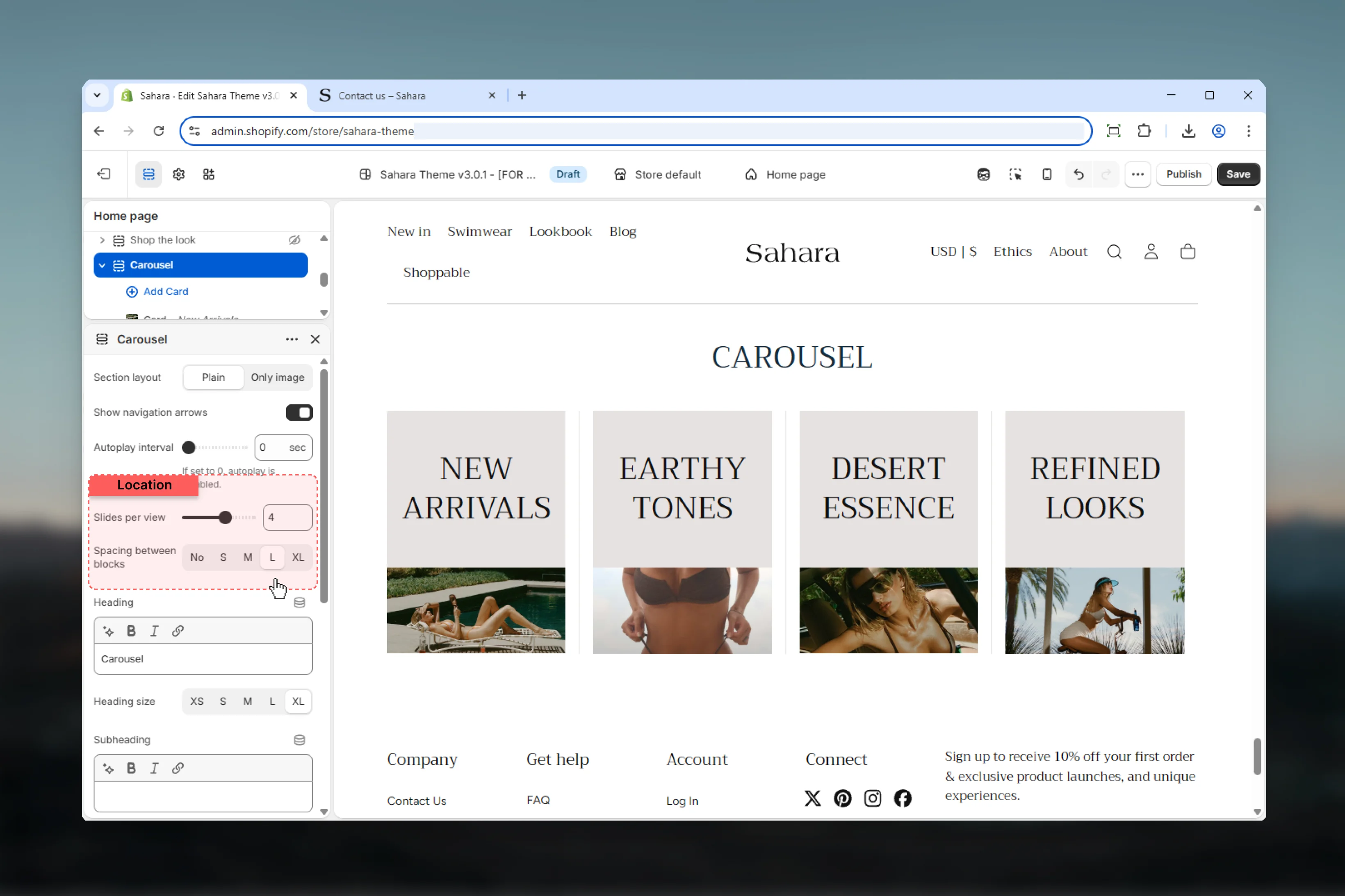
Task: Toggle Show navigation arrows switch
Action: click(299, 413)
